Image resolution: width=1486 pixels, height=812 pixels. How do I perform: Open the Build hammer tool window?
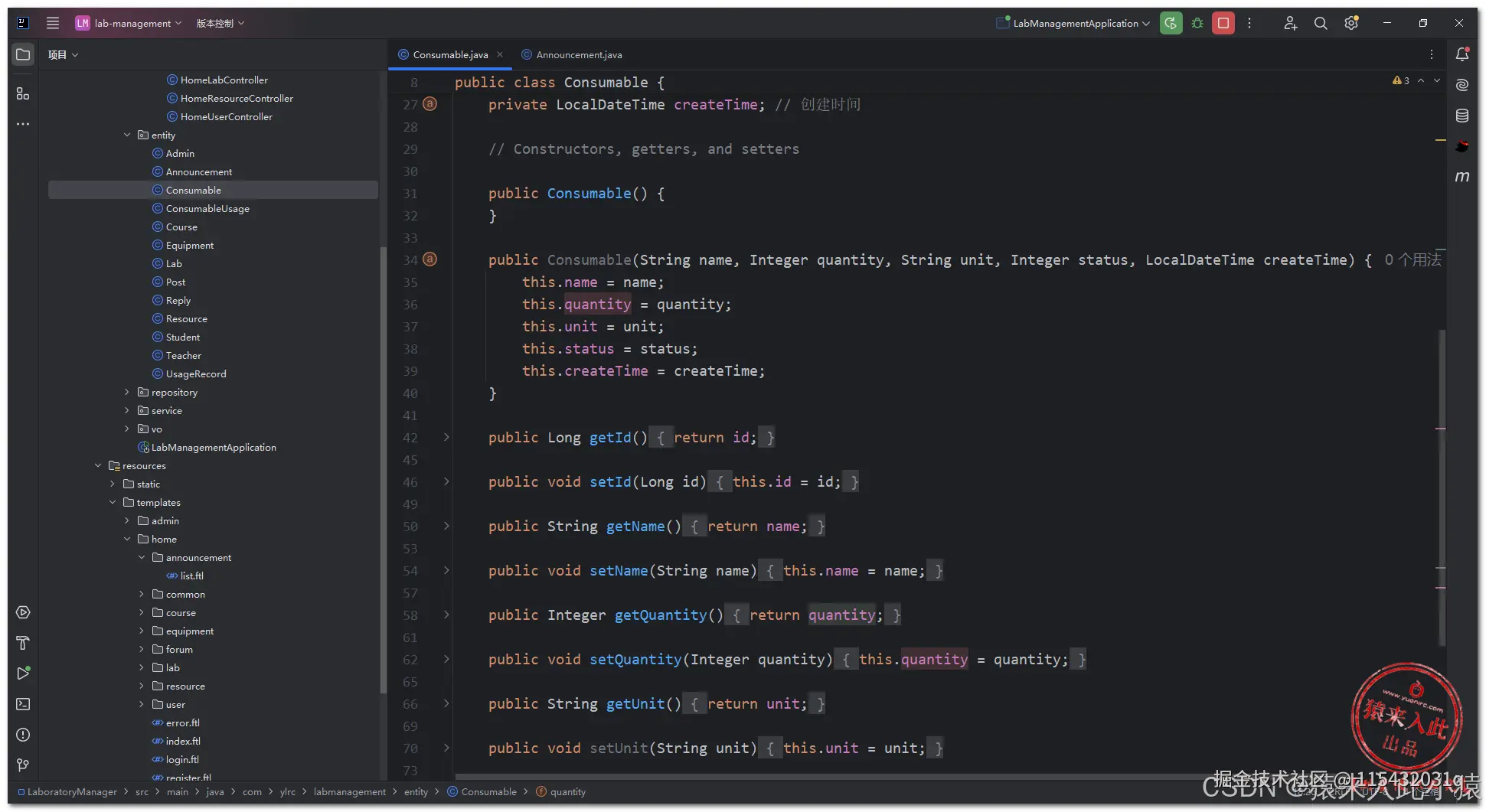click(23, 643)
